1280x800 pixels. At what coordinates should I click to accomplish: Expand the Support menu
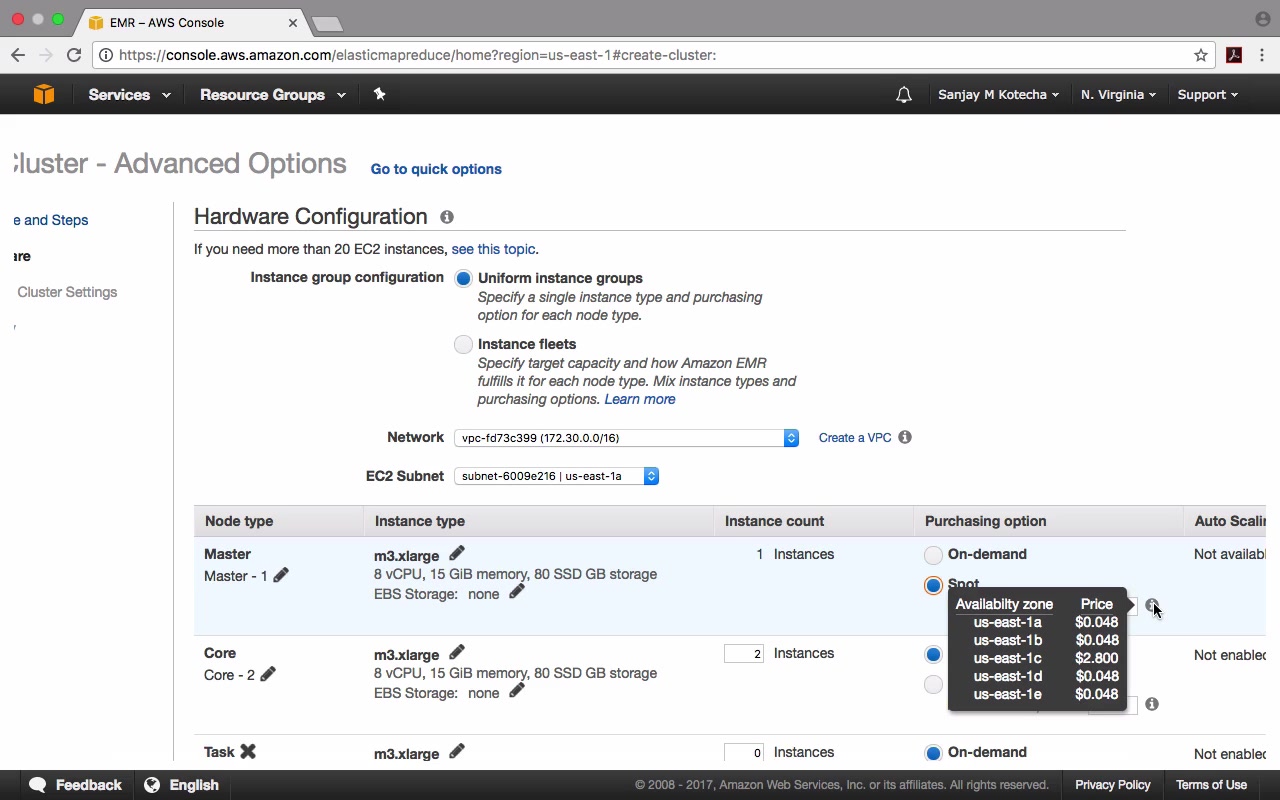tap(1207, 95)
